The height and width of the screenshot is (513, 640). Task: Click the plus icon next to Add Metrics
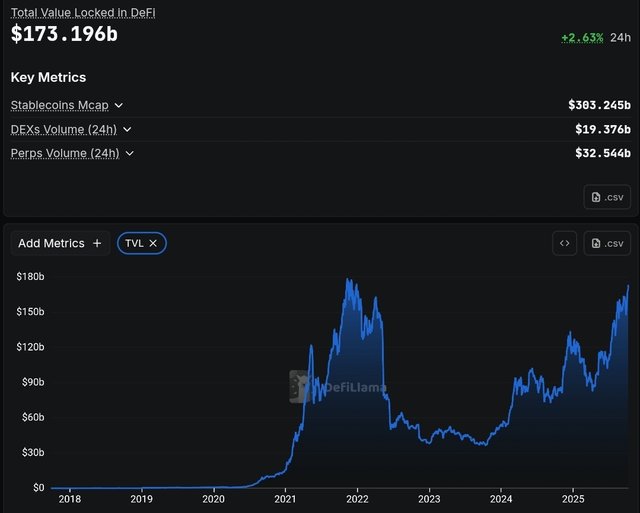[97, 243]
